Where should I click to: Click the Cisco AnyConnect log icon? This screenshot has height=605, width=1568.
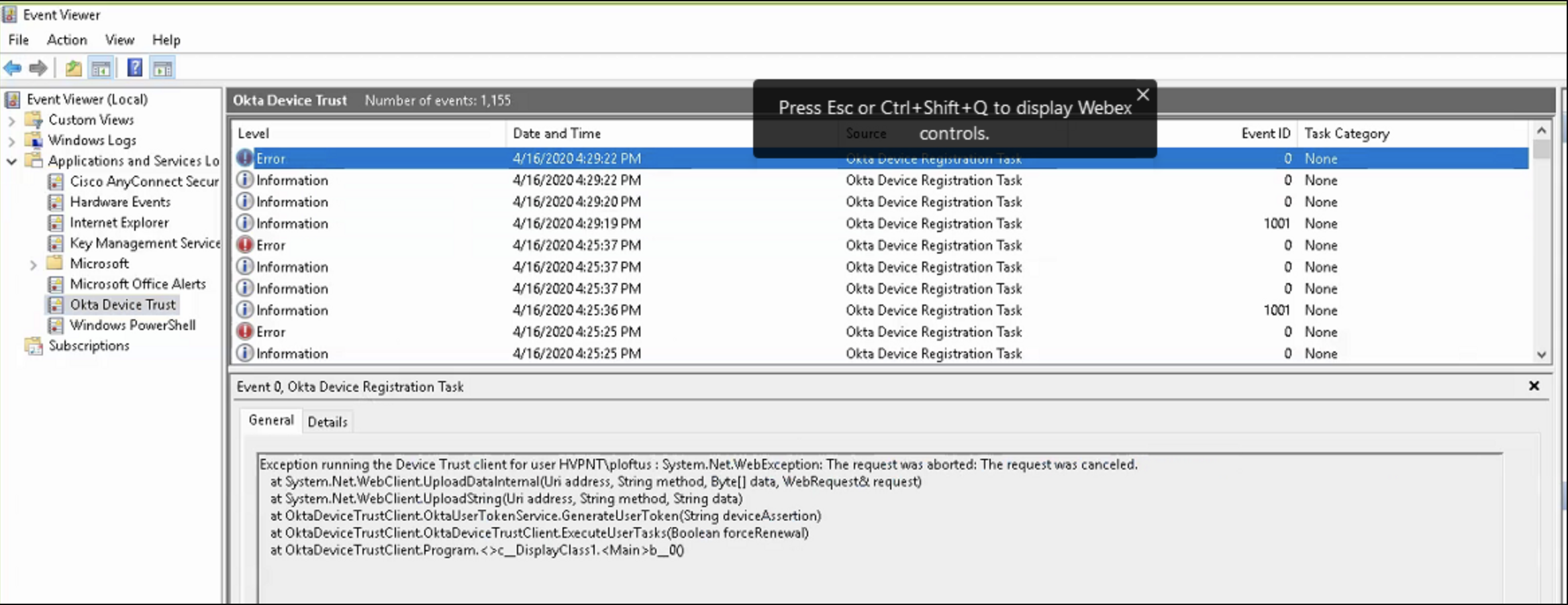(x=56, y=182)
